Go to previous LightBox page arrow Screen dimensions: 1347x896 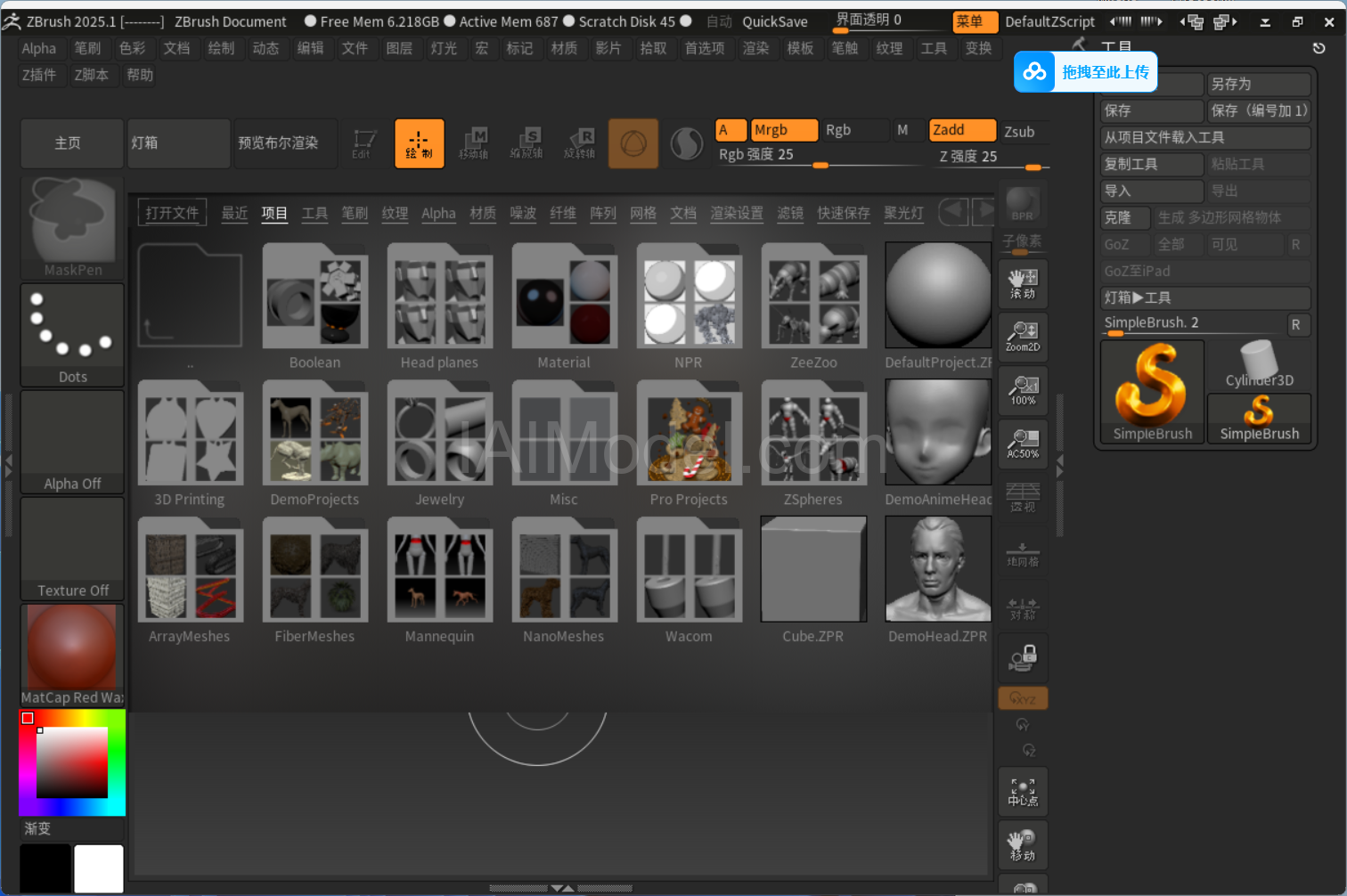coord(953,212)
